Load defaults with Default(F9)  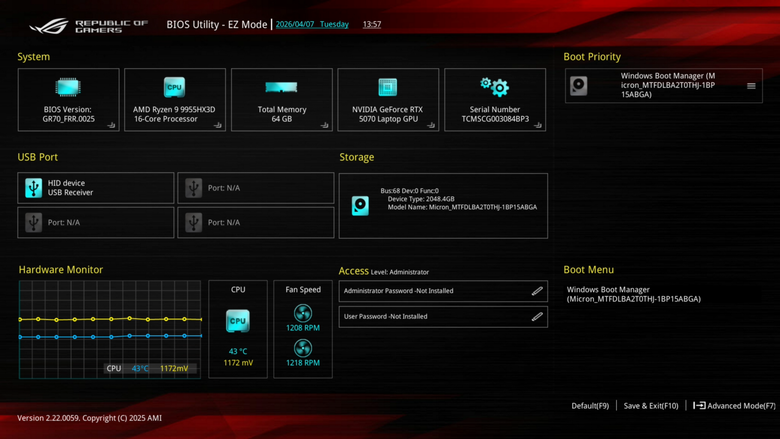(590, 406)
